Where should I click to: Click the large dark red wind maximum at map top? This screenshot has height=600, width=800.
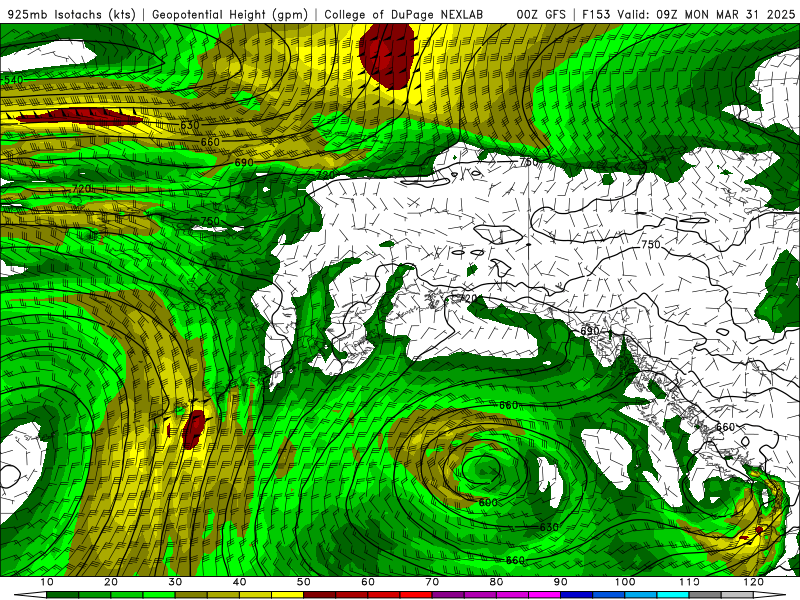click(387, 55)
